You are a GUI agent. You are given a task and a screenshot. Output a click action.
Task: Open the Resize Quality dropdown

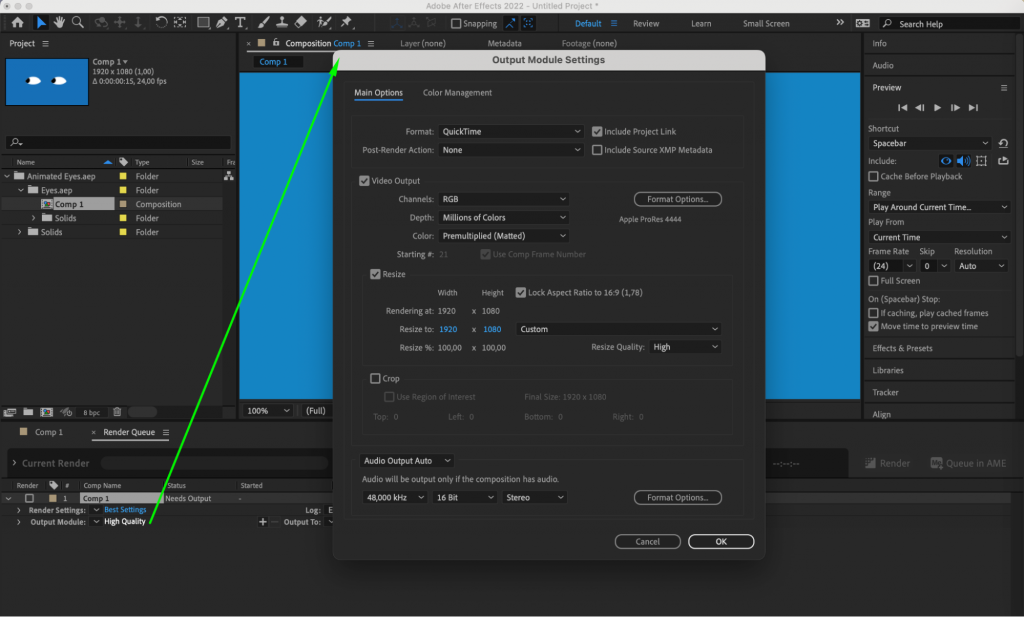coord(685,346)
